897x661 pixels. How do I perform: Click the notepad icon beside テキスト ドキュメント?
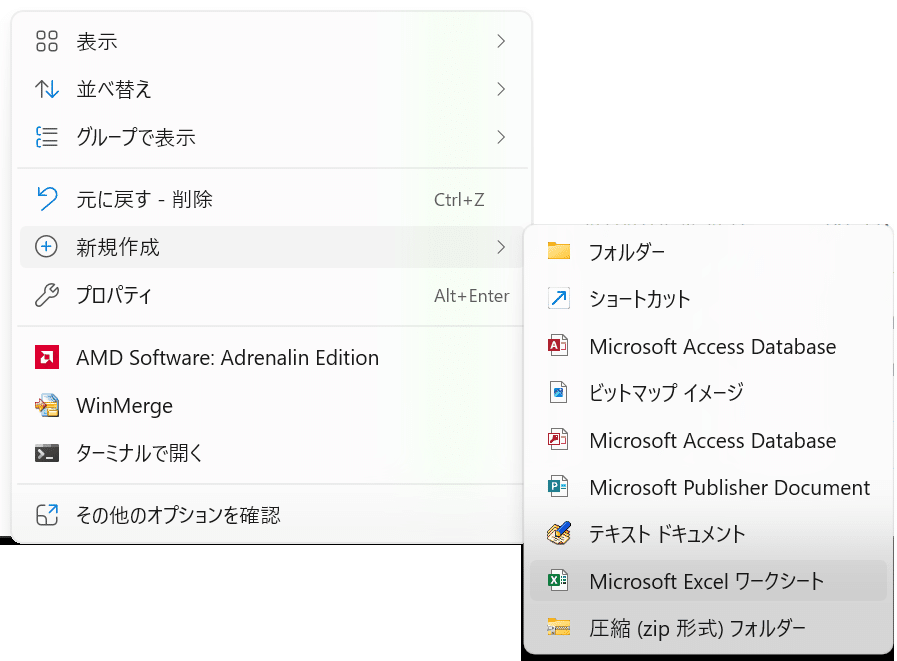tap(558, 533)
